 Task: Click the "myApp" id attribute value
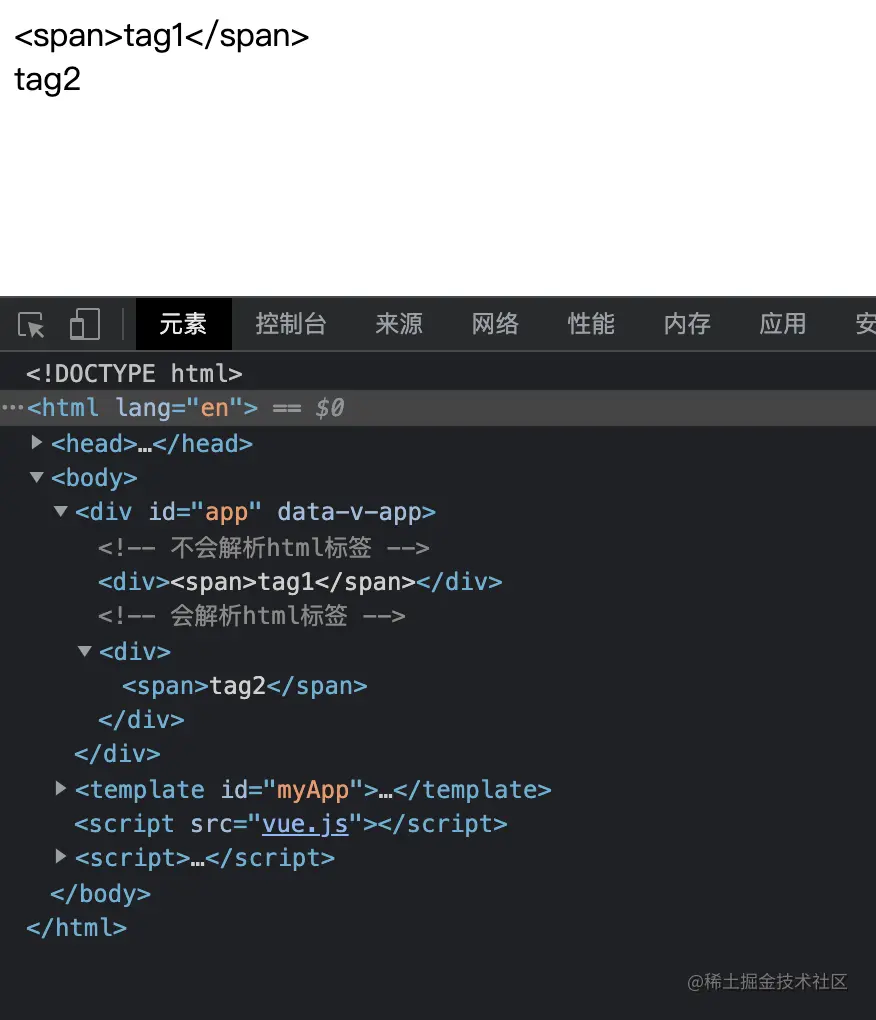pos(313,790)
